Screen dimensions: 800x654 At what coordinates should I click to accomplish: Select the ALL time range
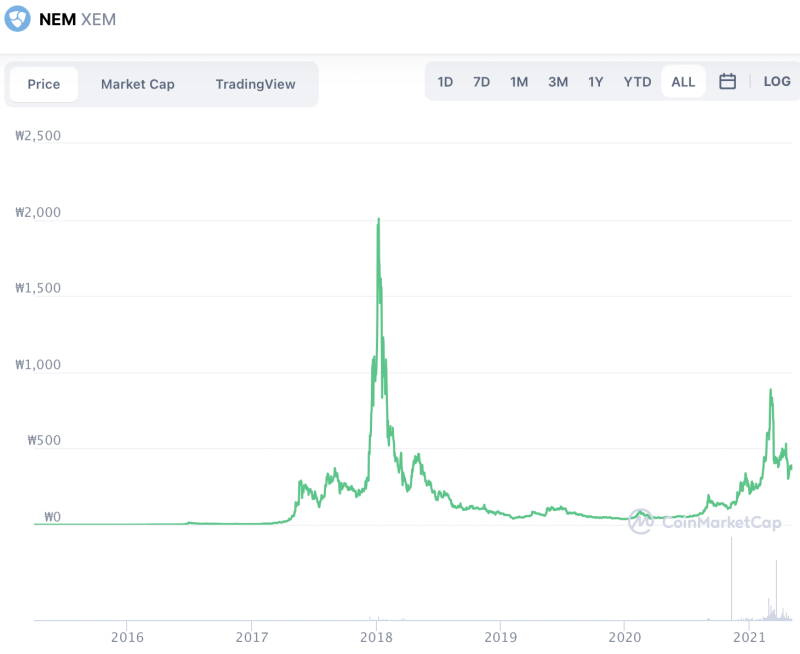683,82
